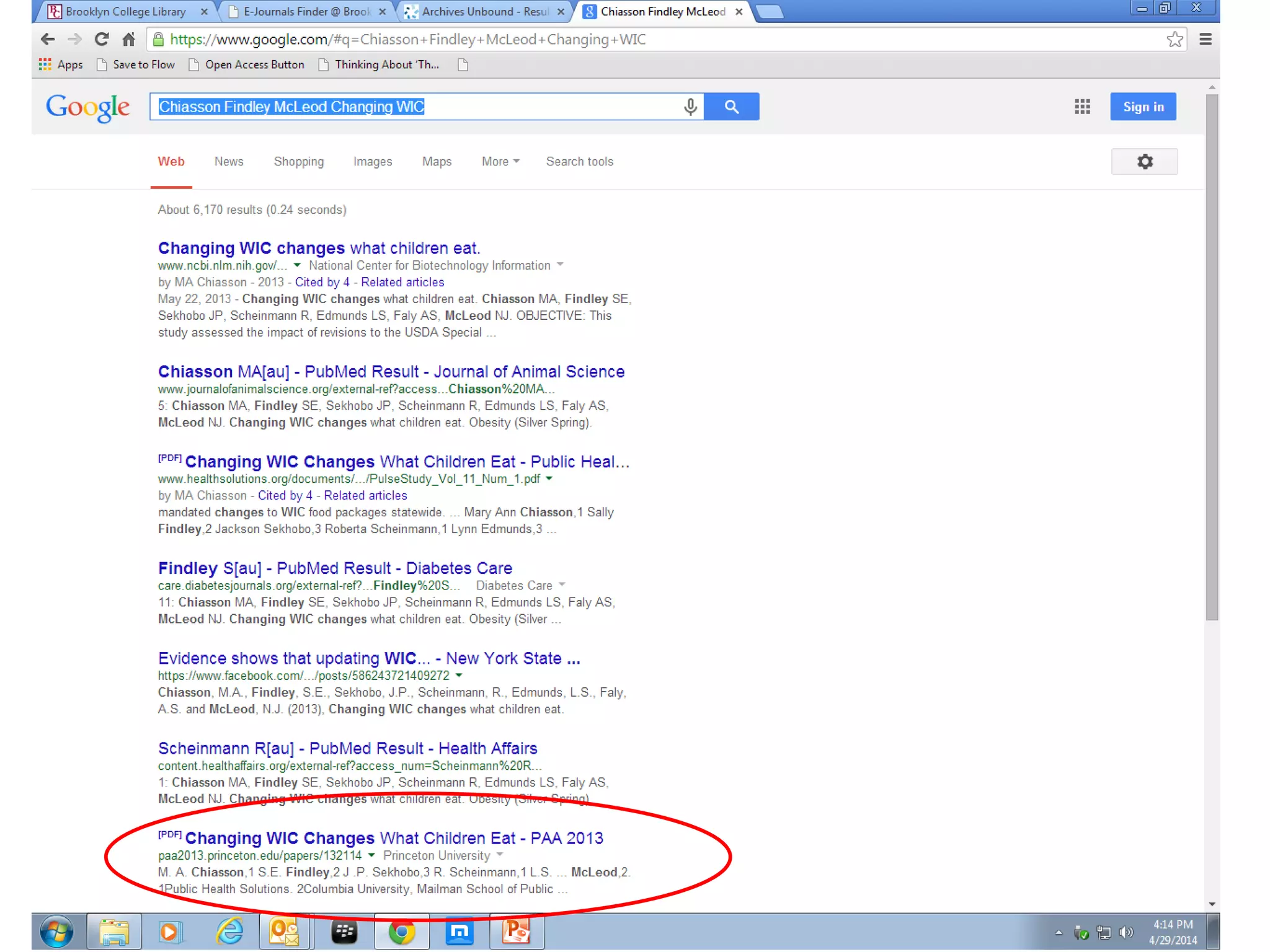Open the PAA 2013 PDF result link

click(394, 838)
